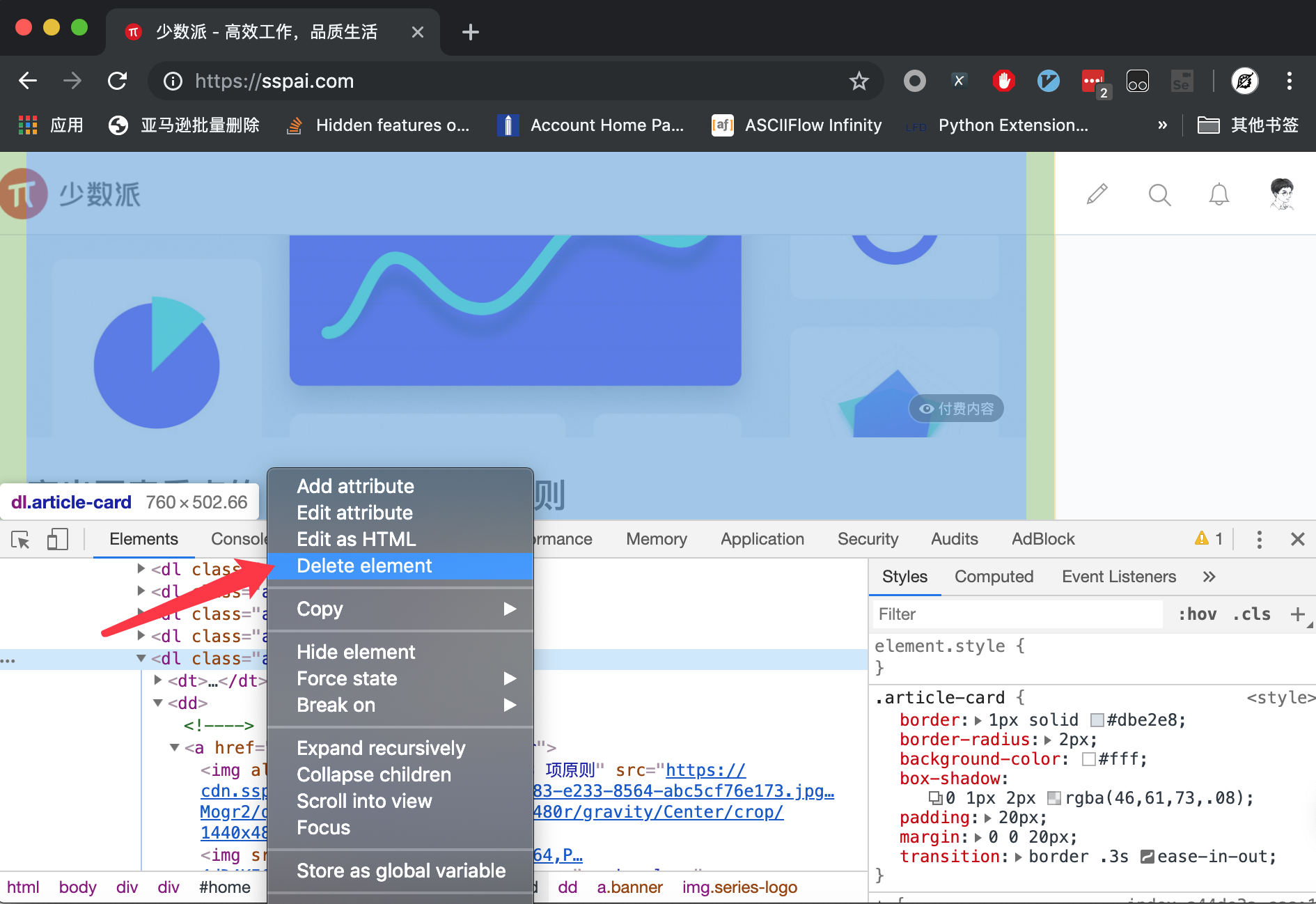Collapse the dd element node

158,703
